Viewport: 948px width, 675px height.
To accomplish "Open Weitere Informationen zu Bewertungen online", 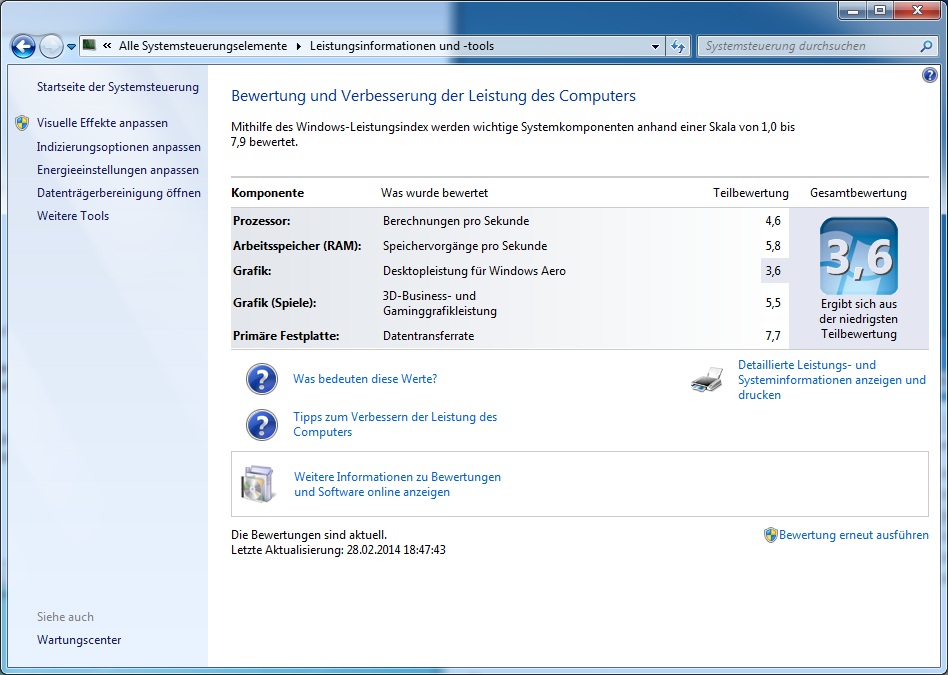I will tap(397, 484).
